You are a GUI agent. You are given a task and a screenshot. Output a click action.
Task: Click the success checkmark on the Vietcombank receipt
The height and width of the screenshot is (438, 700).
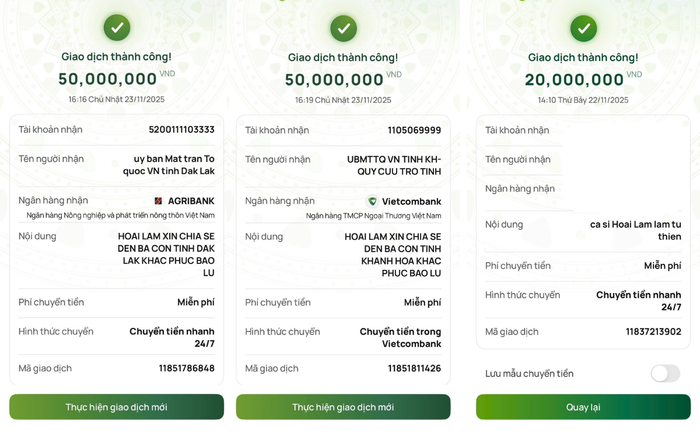tap(343, 27)
